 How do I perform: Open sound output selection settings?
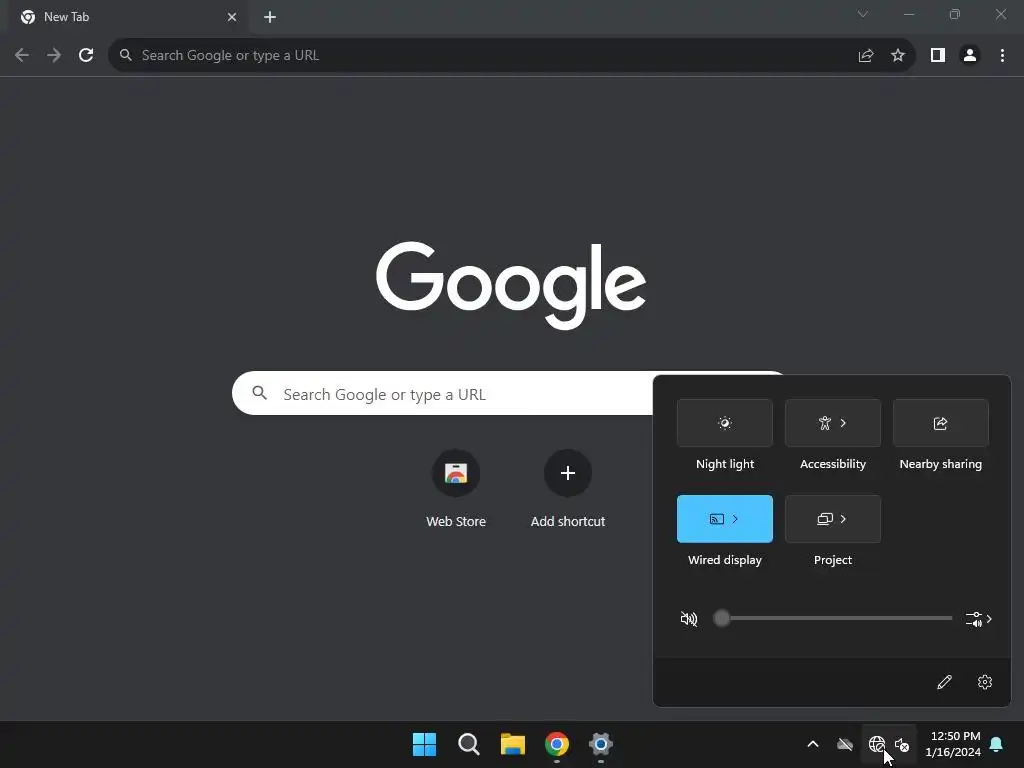tap(978, 618)
